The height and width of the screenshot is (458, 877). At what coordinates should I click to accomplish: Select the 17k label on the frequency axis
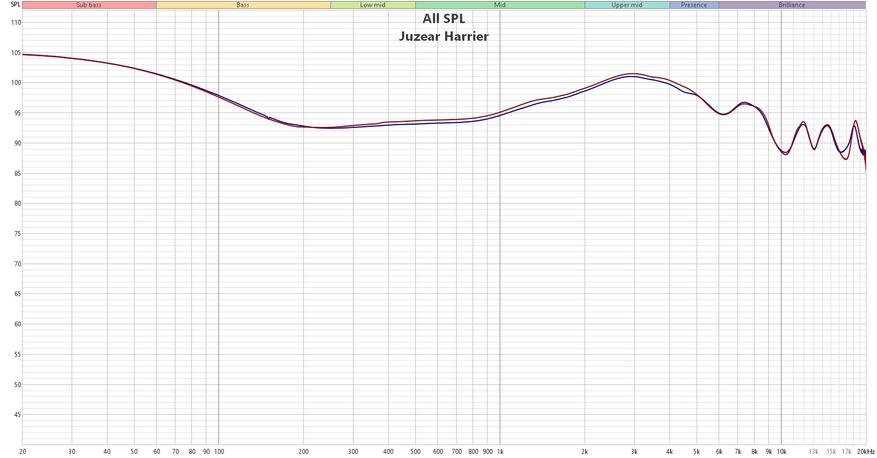click(847, 451)
